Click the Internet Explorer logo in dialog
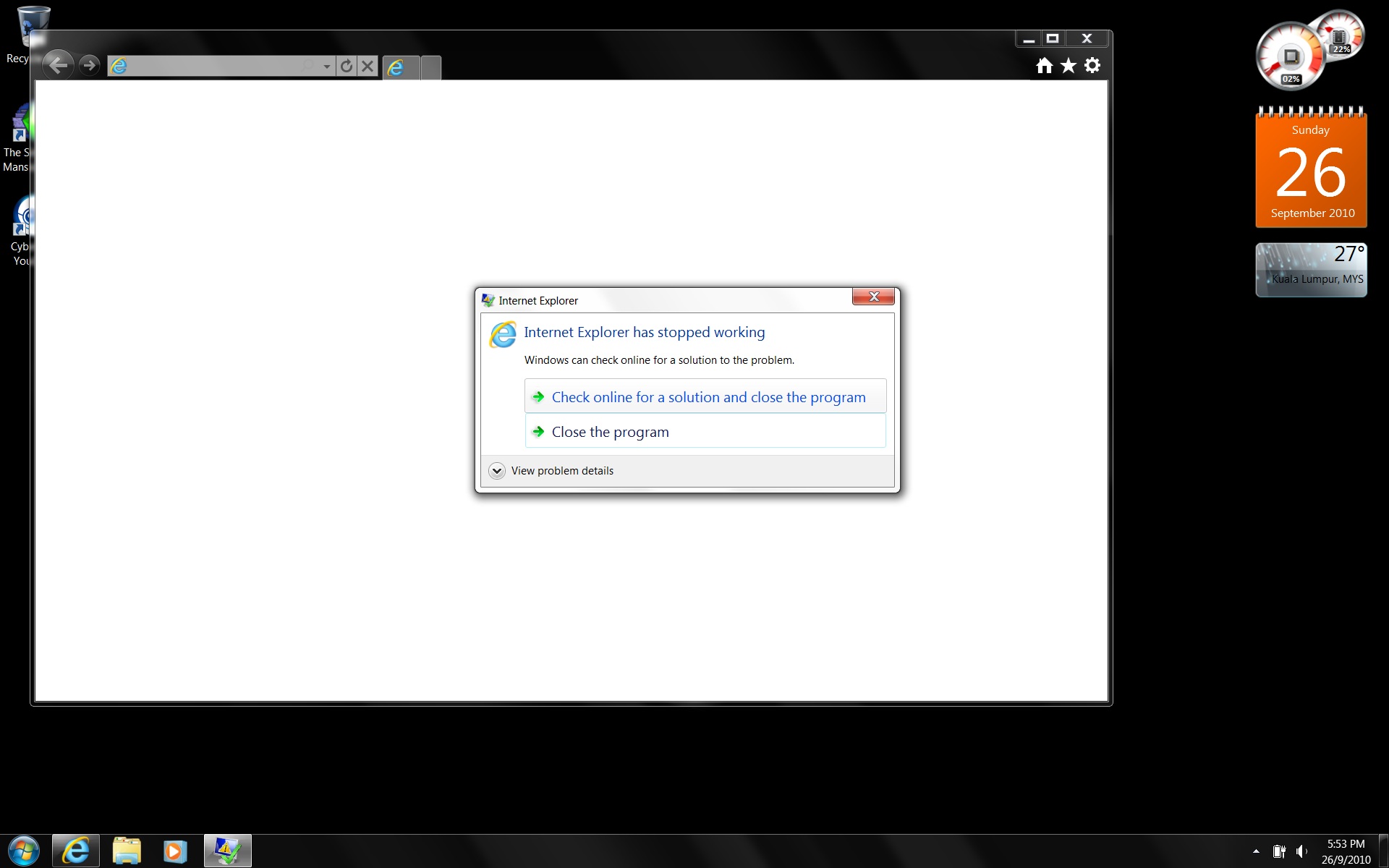This screenshot has width=1389, height=868. [x=503, y=335]
